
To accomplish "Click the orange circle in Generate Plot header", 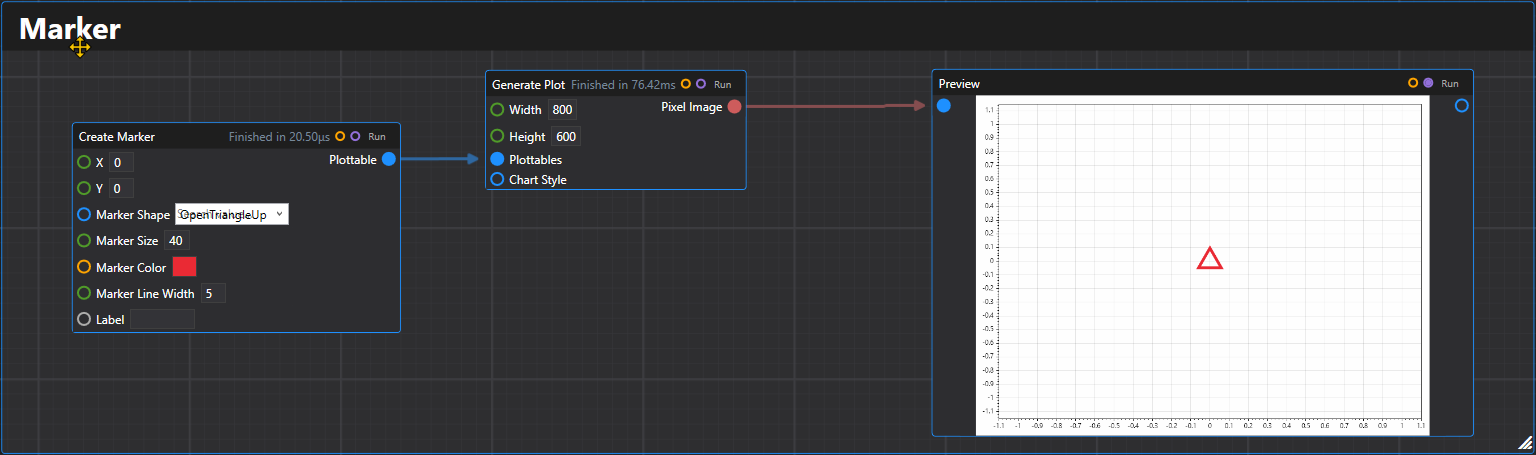I will (686, 84).
